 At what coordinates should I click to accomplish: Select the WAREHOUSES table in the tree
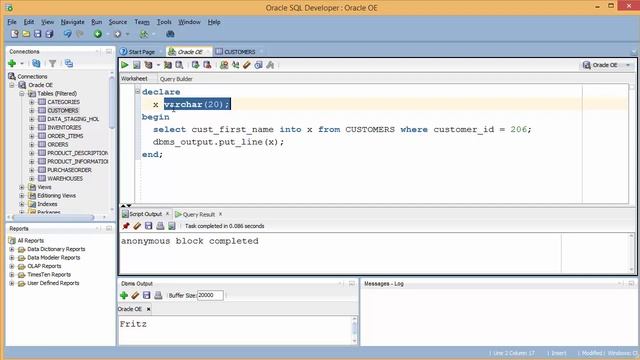point(65,178)
